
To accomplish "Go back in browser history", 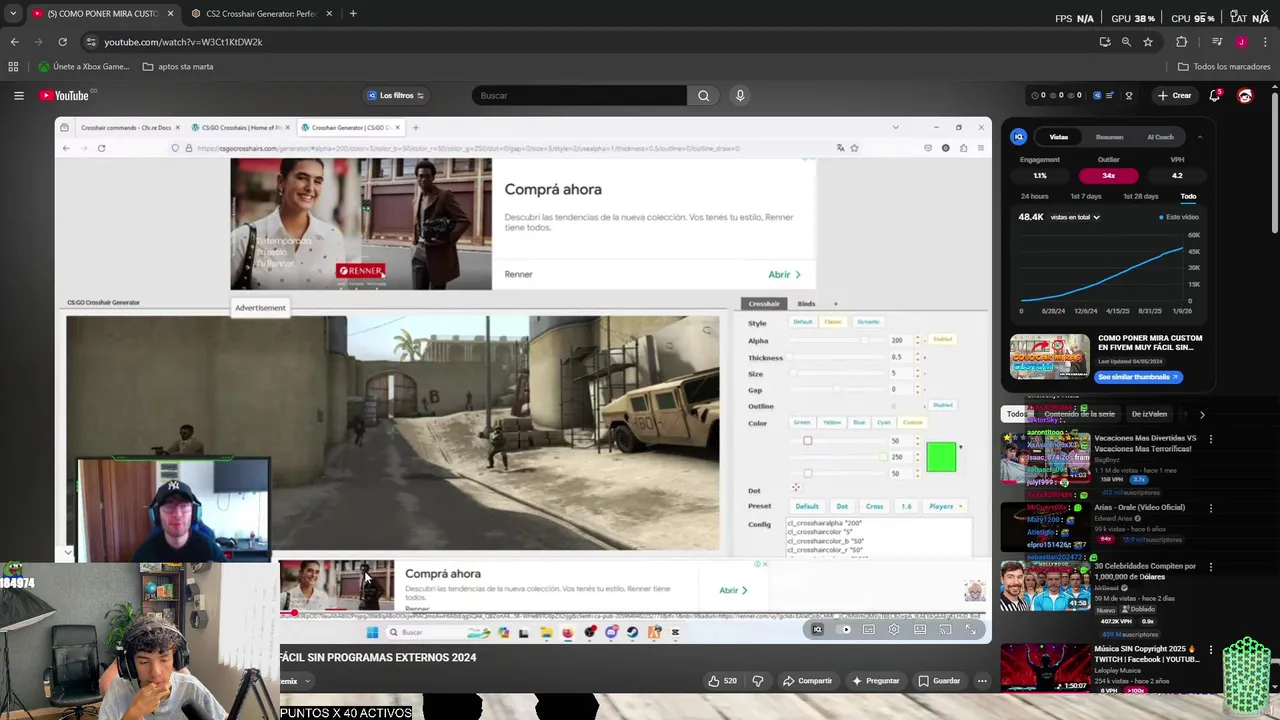I will pyautogui.click(x=15, y=42).
